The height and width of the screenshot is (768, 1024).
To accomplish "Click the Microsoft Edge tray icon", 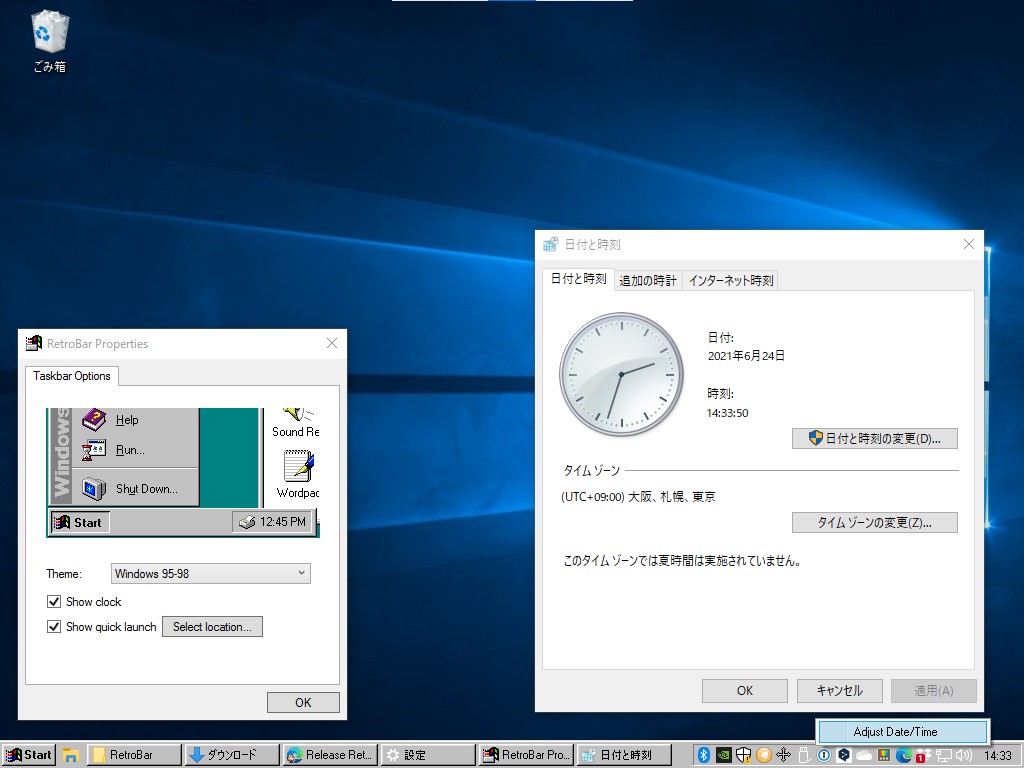I will click(904, 756).
